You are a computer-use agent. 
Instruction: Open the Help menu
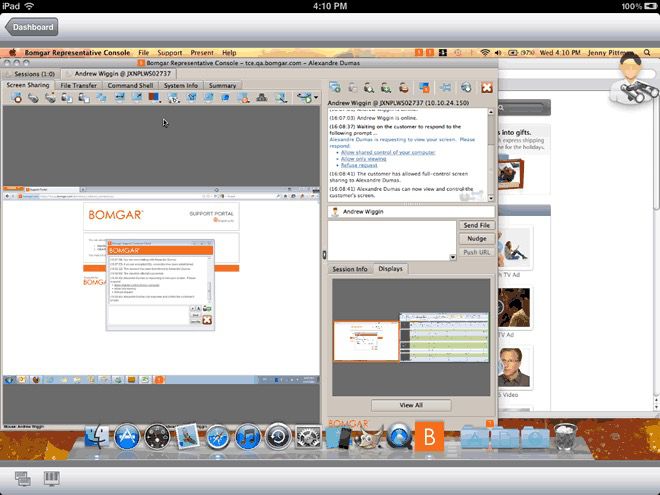click(229, 53)
